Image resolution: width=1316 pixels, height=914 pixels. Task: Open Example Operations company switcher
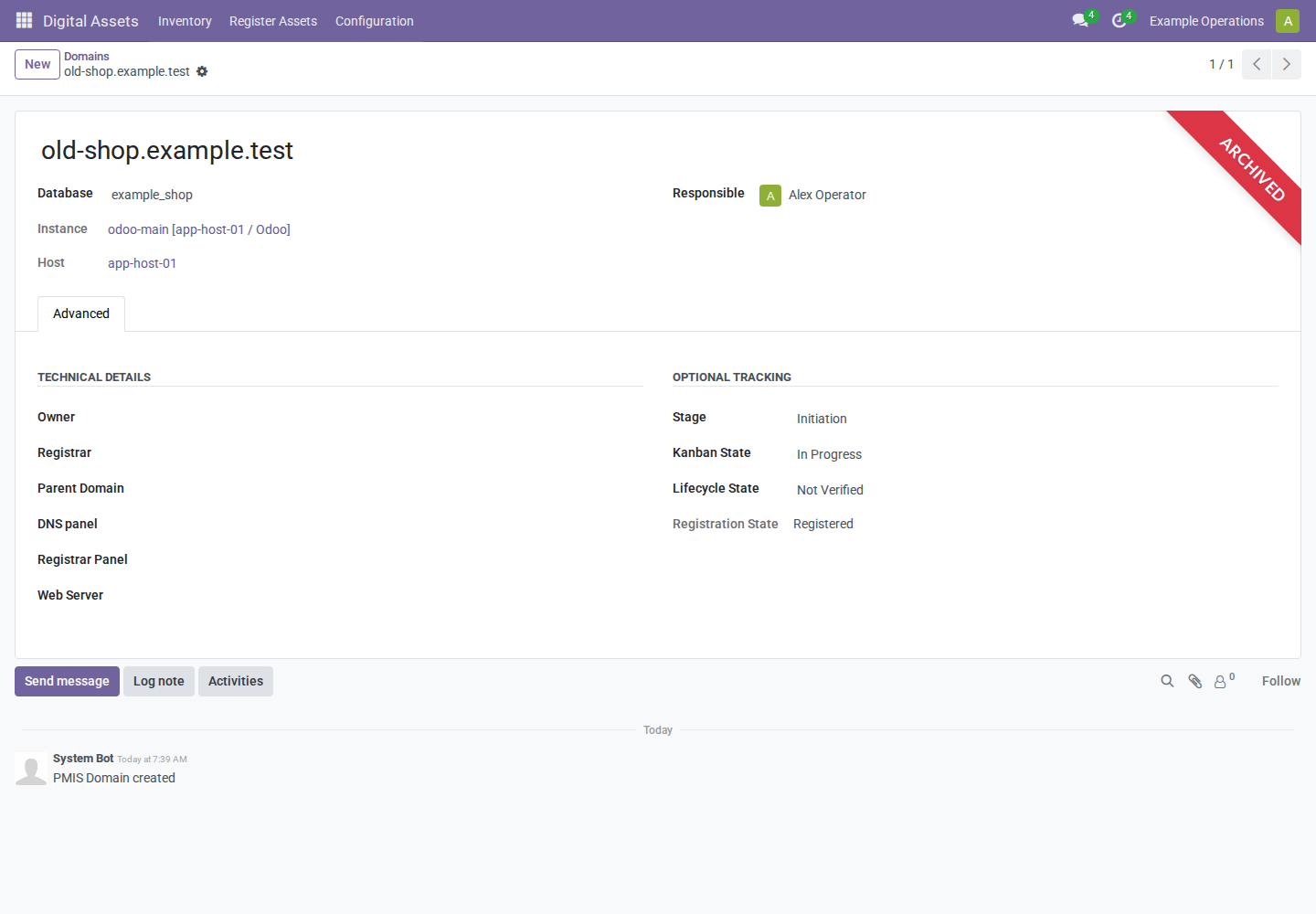(1206, 21)
